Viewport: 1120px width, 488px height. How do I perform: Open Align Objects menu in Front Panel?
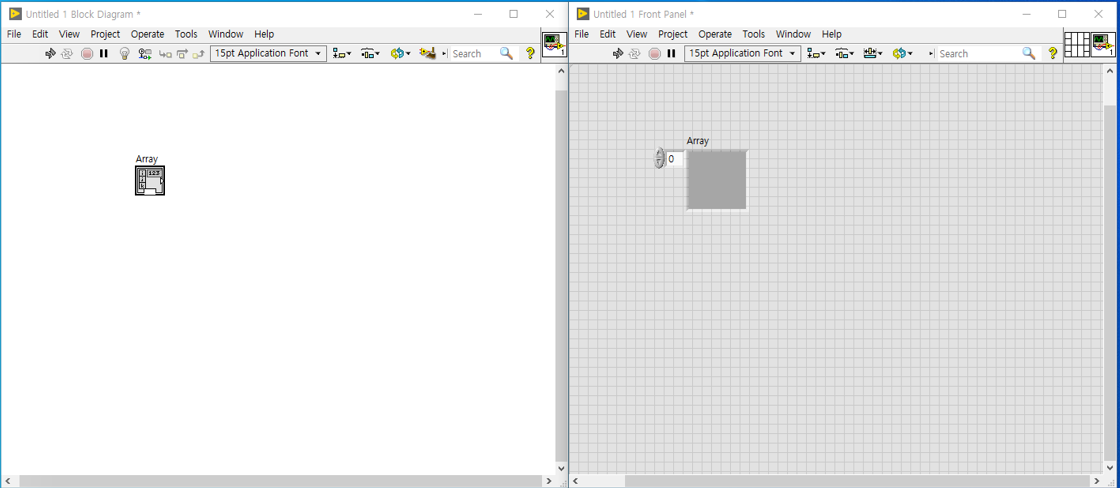tap(816, 54)
